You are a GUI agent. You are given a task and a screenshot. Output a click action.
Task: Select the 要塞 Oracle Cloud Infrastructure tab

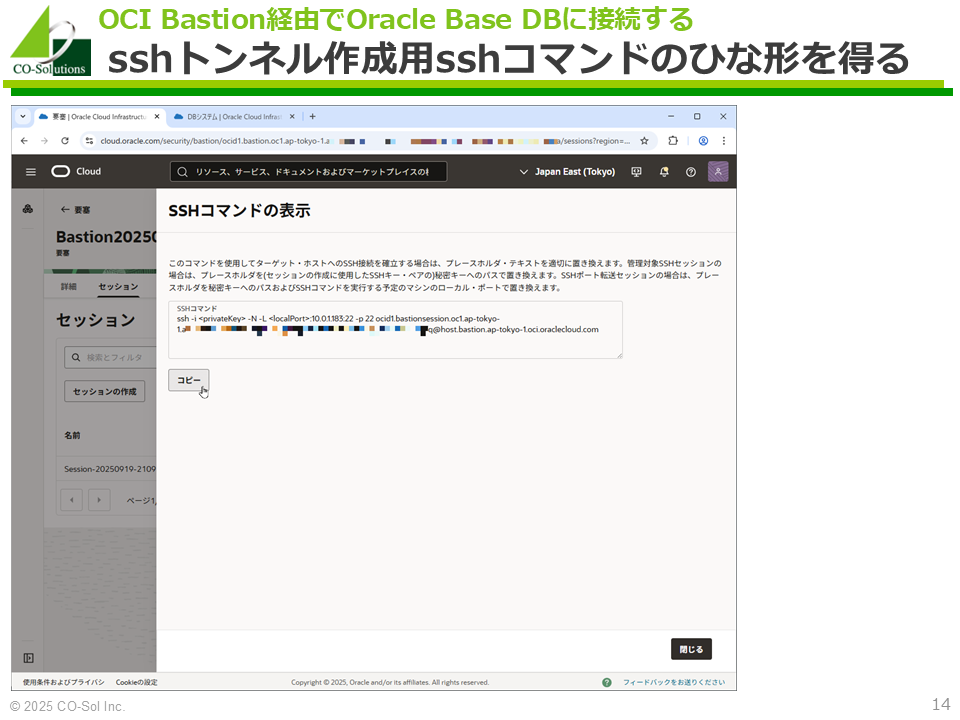click(x=99, y=116)
